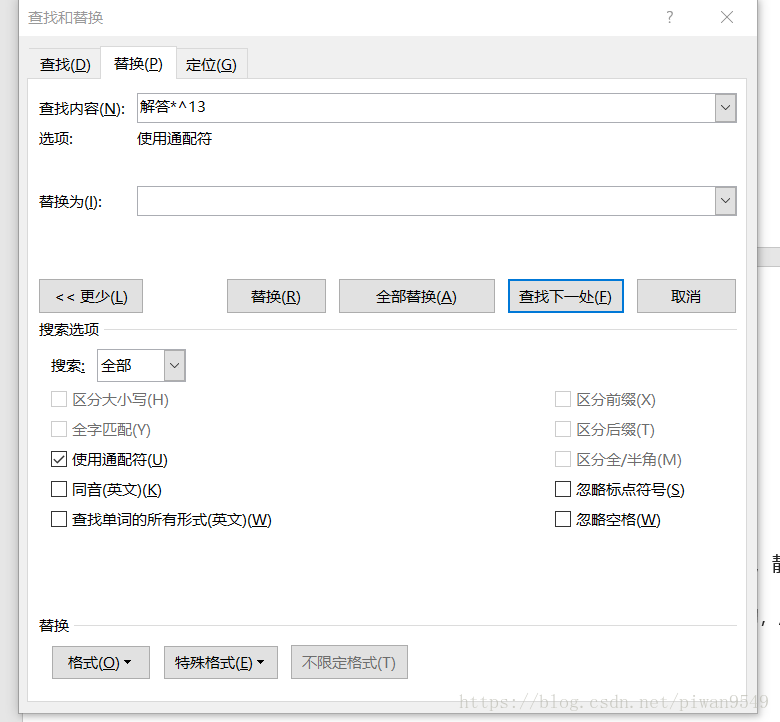Click the 取消 button
This screenshot has width=780, height=722.
(x=686, y=296)
